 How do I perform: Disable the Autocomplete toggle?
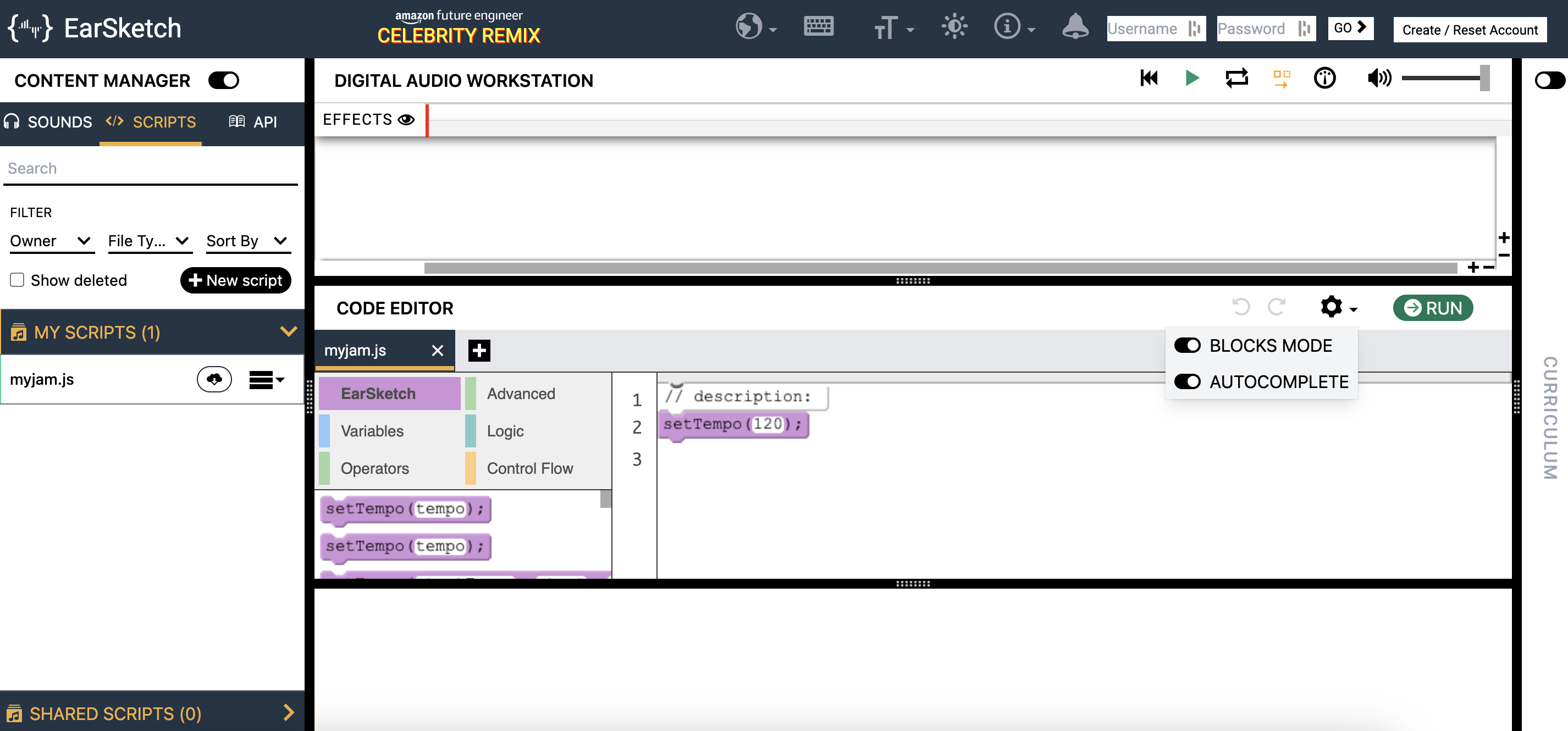point(1187,381)
